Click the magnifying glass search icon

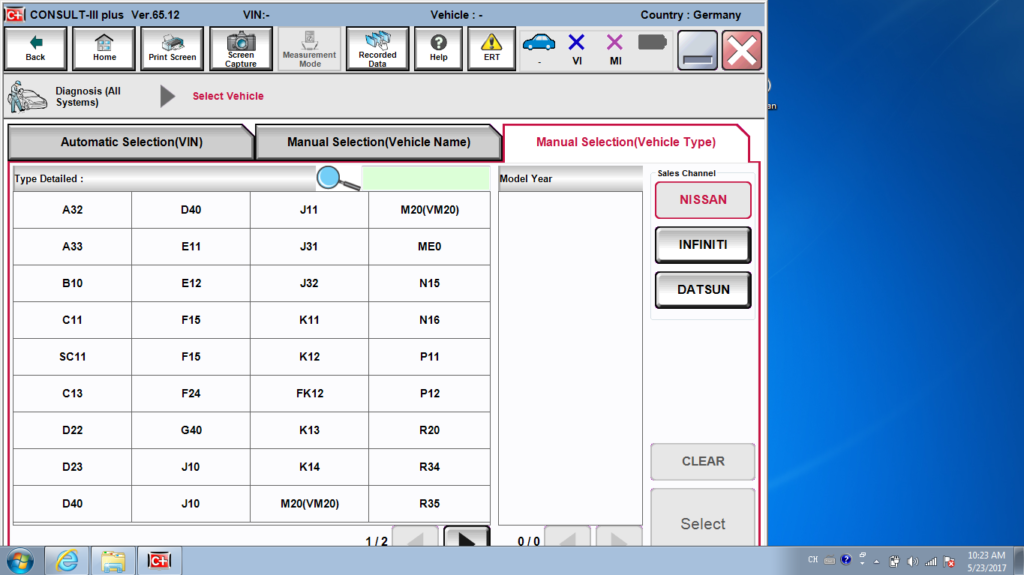337,179
